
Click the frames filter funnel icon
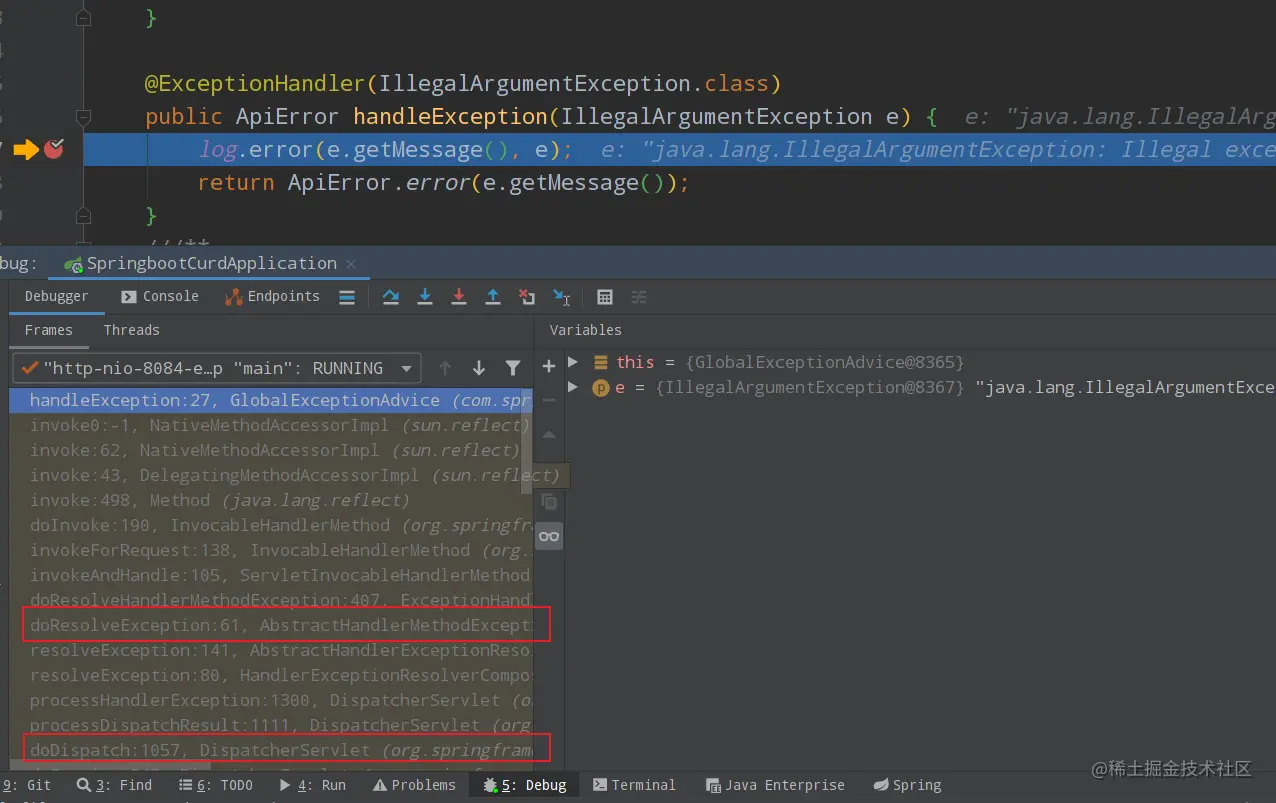tap(513, 368)
